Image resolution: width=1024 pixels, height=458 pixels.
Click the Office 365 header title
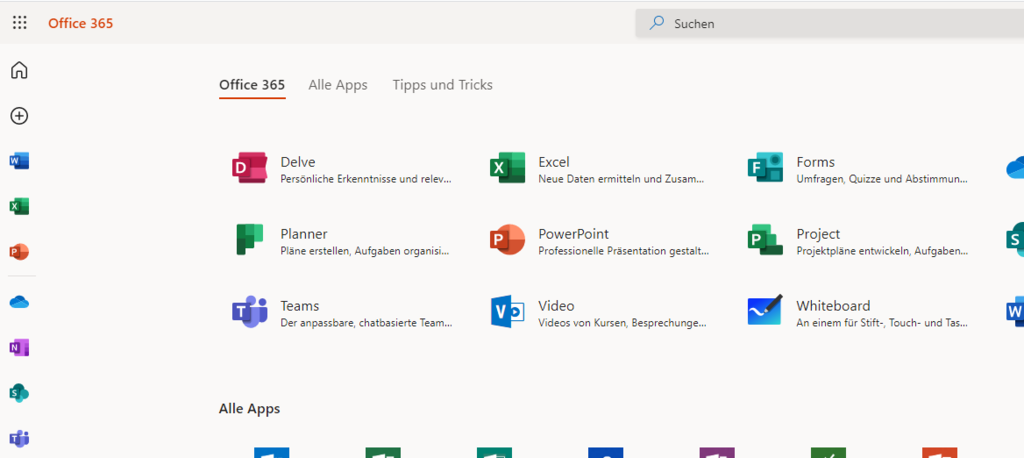[80, 24]
